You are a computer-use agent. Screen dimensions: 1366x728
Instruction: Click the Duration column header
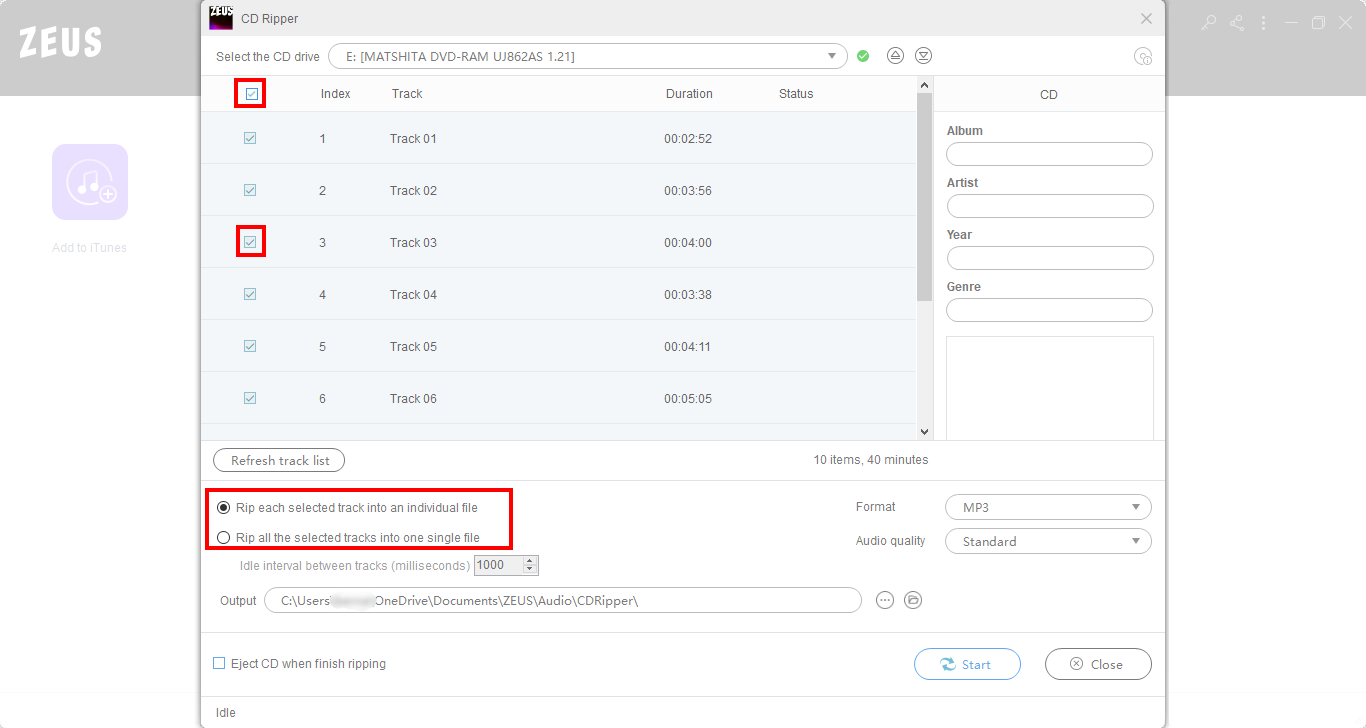tap(689, 94)
